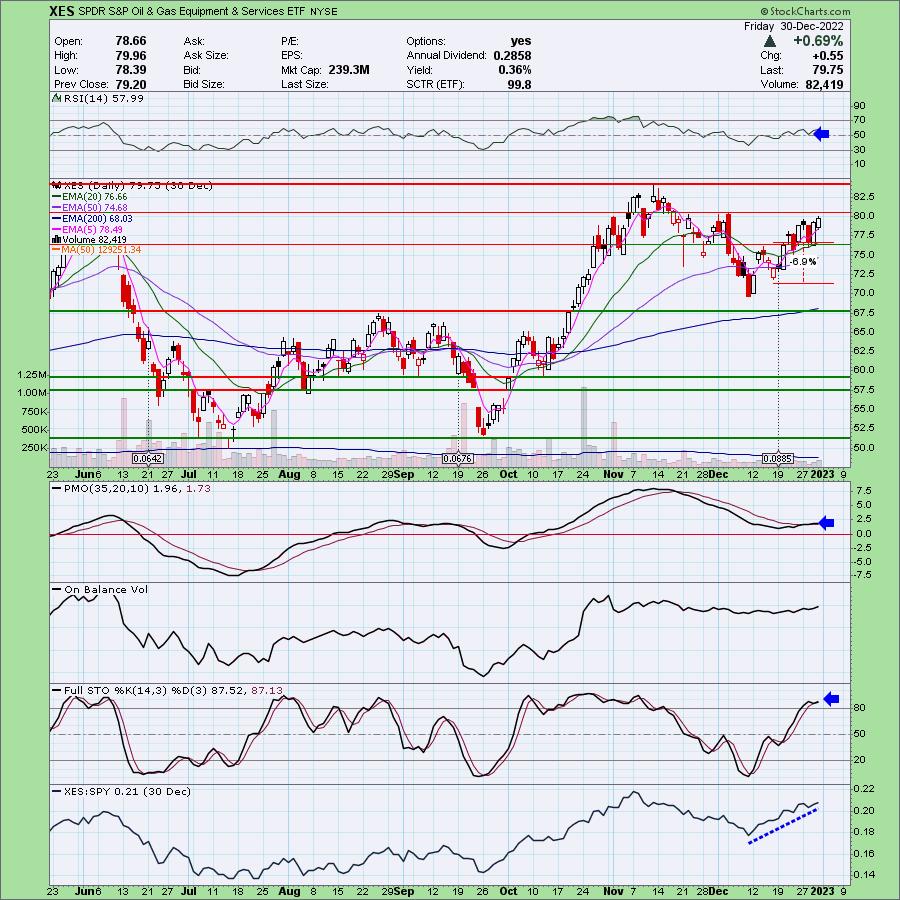Click the Prev Close value 79.20

pos(131,84)
